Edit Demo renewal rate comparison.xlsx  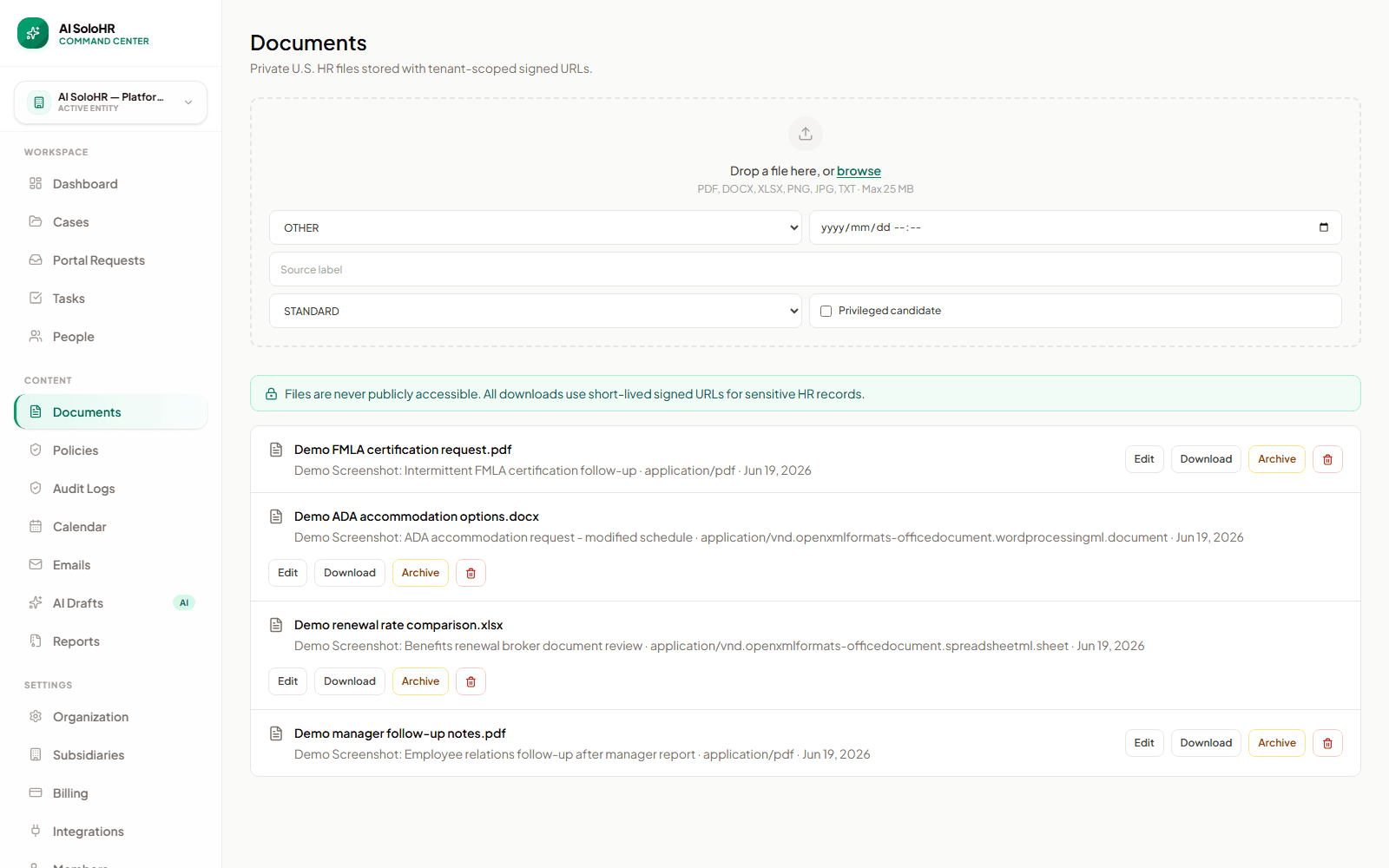click(287, 681)
